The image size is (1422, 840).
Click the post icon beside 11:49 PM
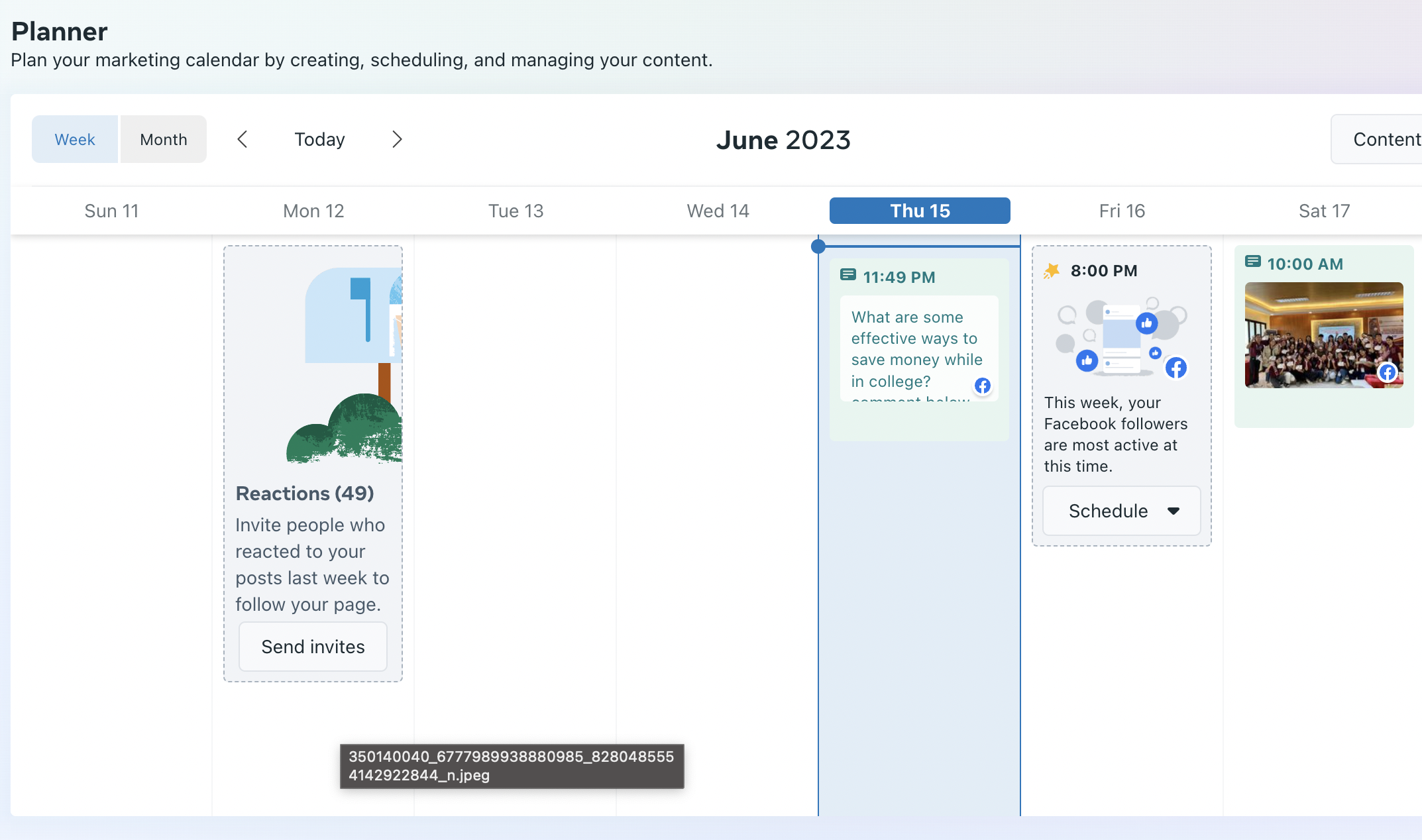(x=848, y=275)
